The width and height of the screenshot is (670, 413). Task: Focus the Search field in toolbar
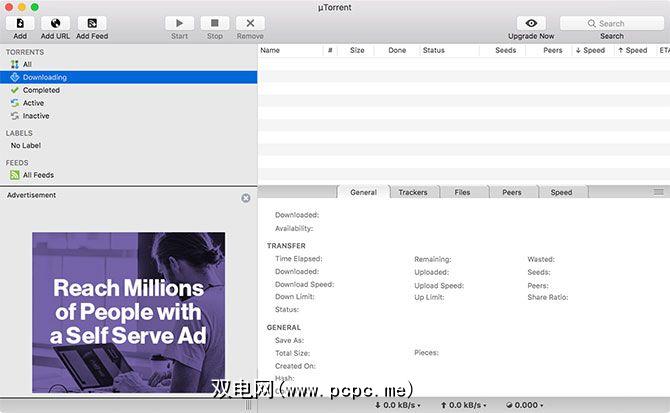click(x=612, y=23)
